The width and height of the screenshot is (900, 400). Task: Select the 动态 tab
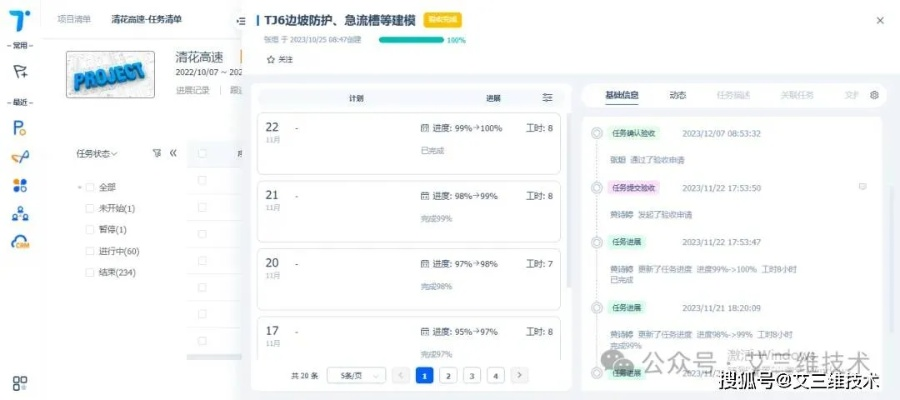[678, 95]
